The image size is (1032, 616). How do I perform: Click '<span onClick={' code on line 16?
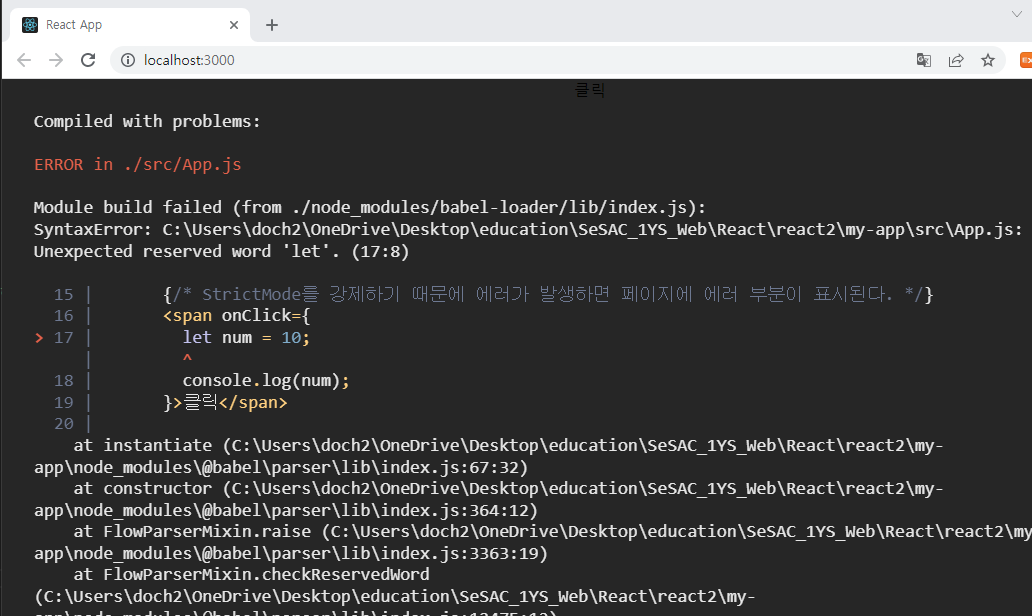tap(236, 316)
